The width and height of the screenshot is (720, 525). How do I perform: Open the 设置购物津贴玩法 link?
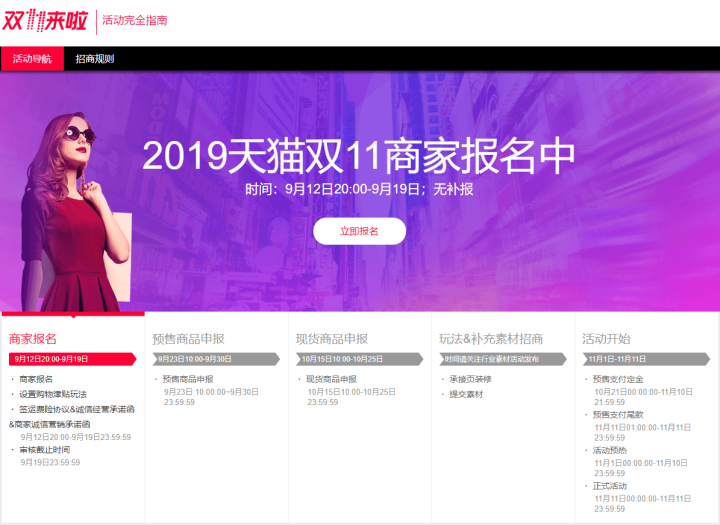coord(53,394)
